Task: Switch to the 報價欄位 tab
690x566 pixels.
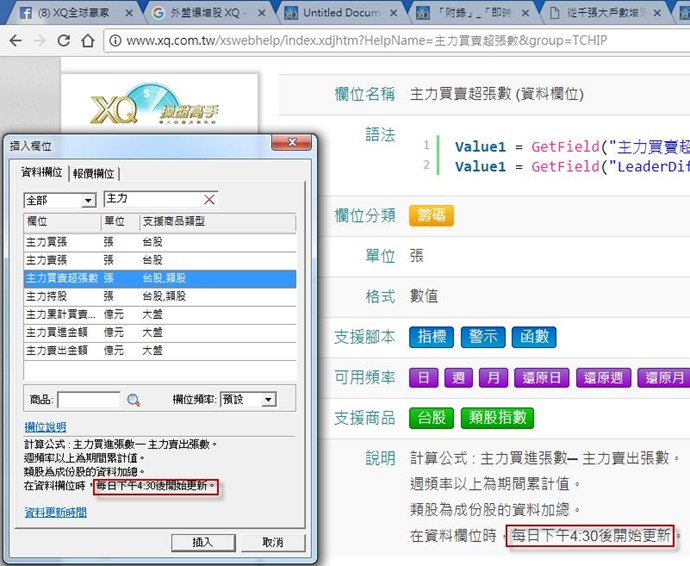Action: point(94,173)
